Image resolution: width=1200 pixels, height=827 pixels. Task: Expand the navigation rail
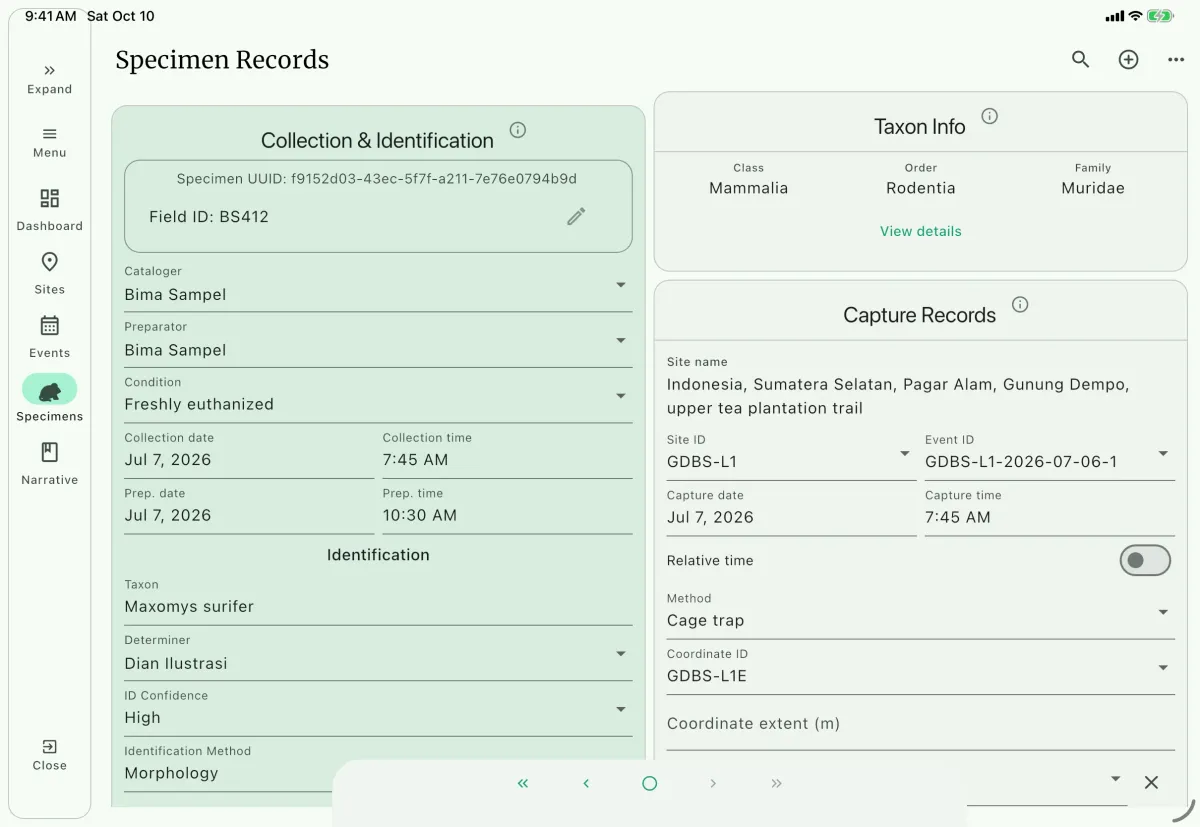click(49, 79)
